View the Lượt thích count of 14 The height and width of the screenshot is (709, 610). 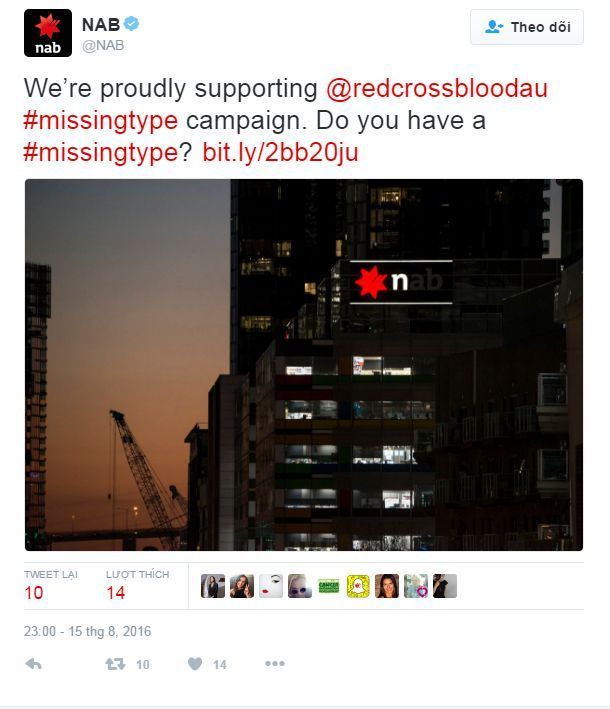coord(116,592)
